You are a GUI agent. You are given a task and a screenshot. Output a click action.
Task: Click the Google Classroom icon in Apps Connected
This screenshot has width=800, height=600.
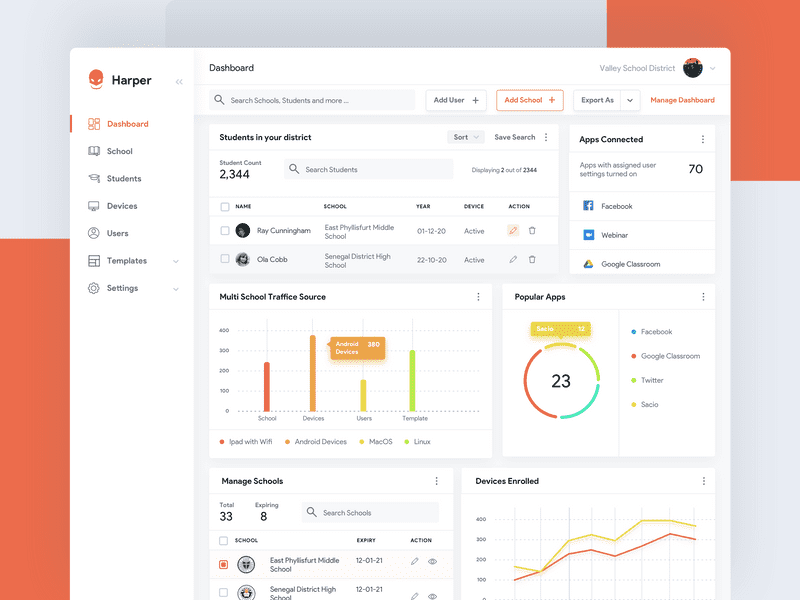588,264
